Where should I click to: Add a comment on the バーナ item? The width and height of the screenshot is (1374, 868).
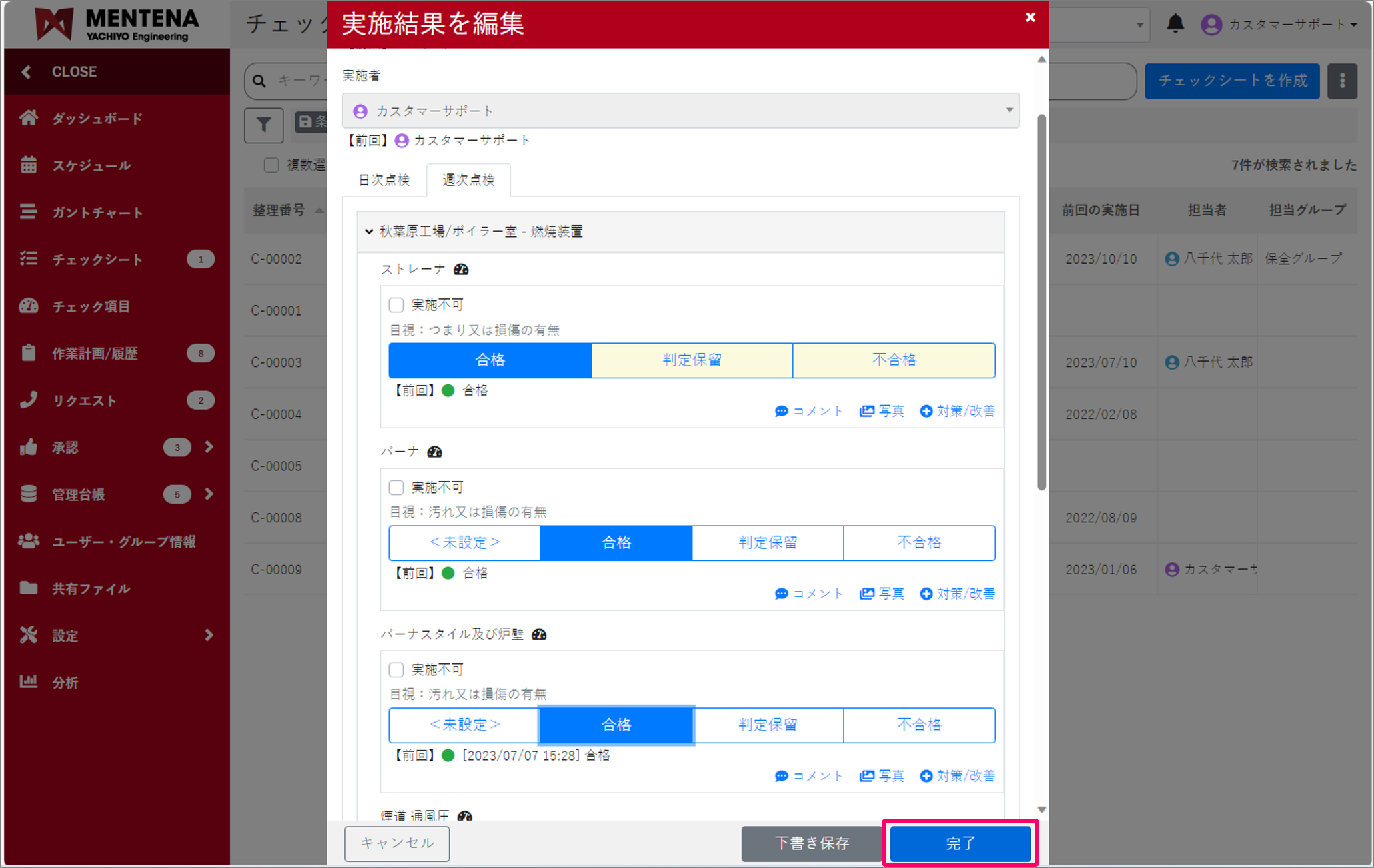tap(809, 594)
